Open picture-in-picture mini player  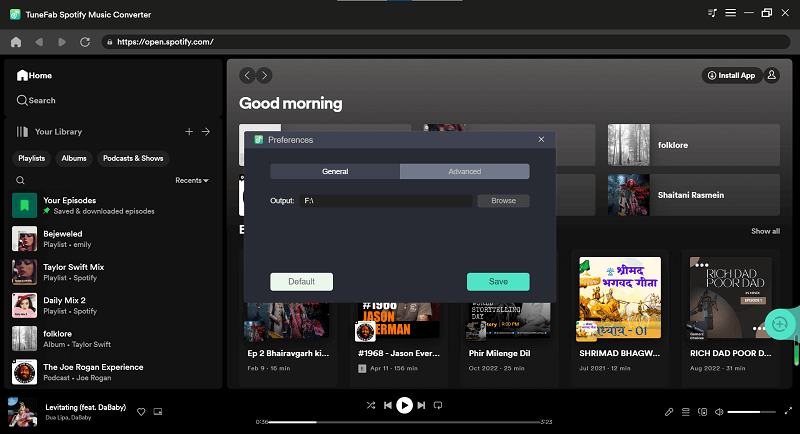pyautogui.click(x=158, y=412)
